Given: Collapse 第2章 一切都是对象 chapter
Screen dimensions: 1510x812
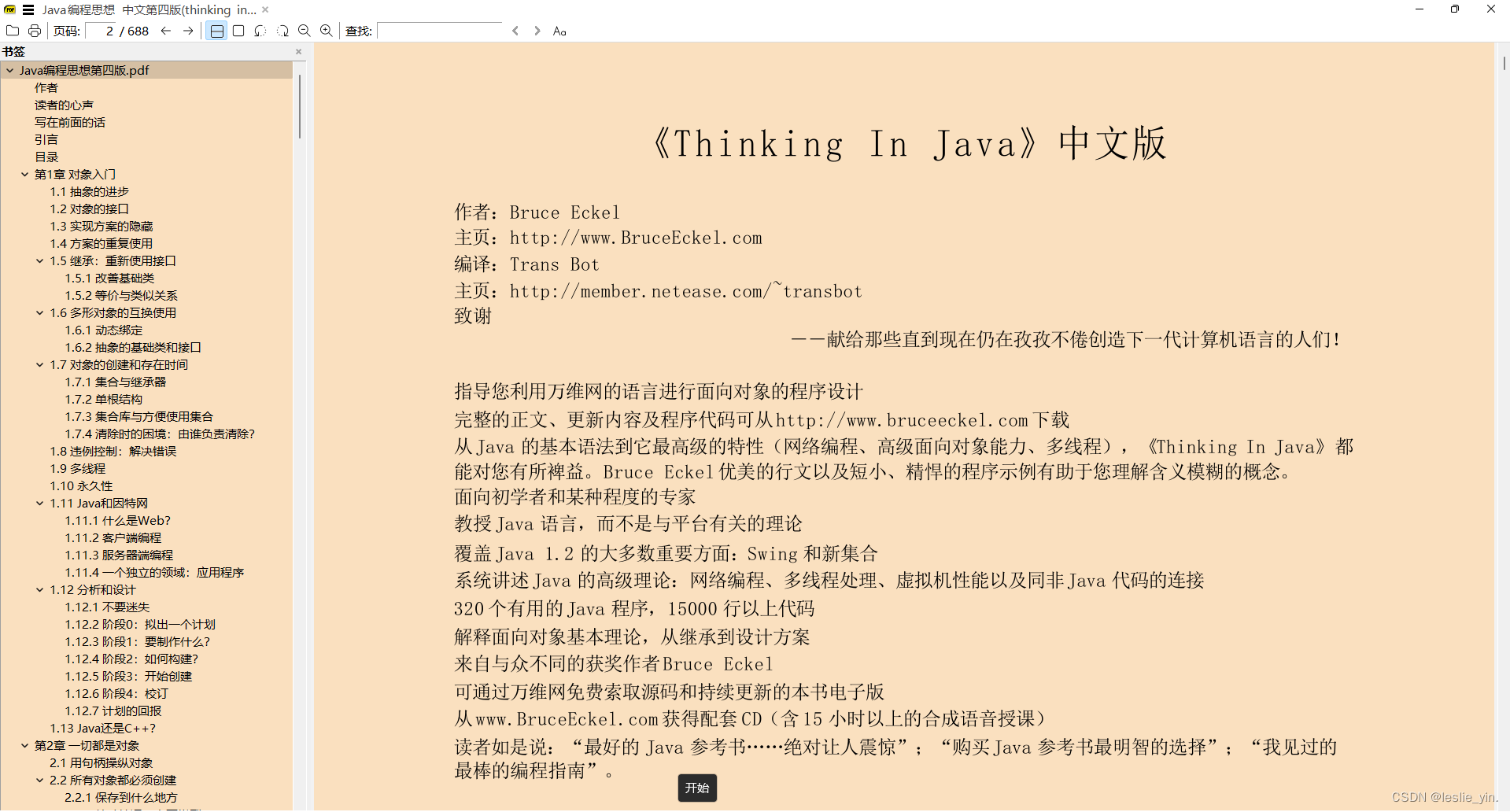Looking at the screenshot, I should click(x=25, y=745).
